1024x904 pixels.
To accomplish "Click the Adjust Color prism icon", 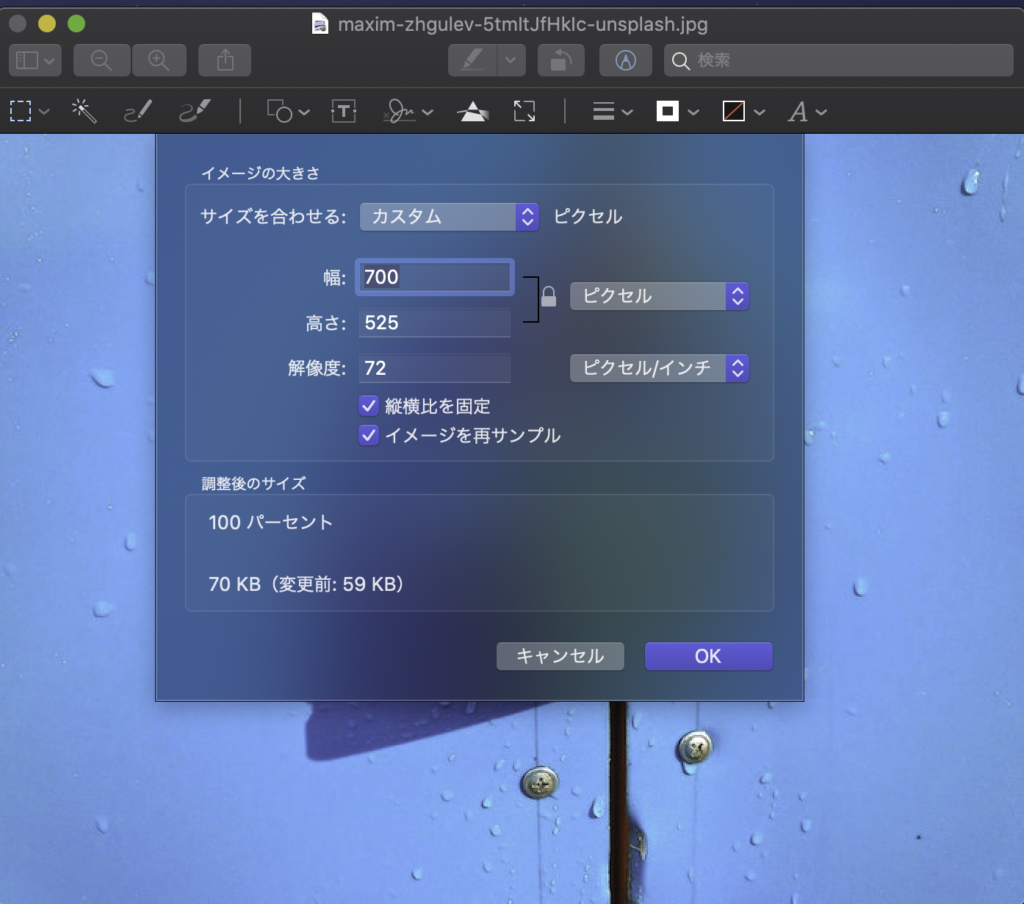I will [473, 112].
